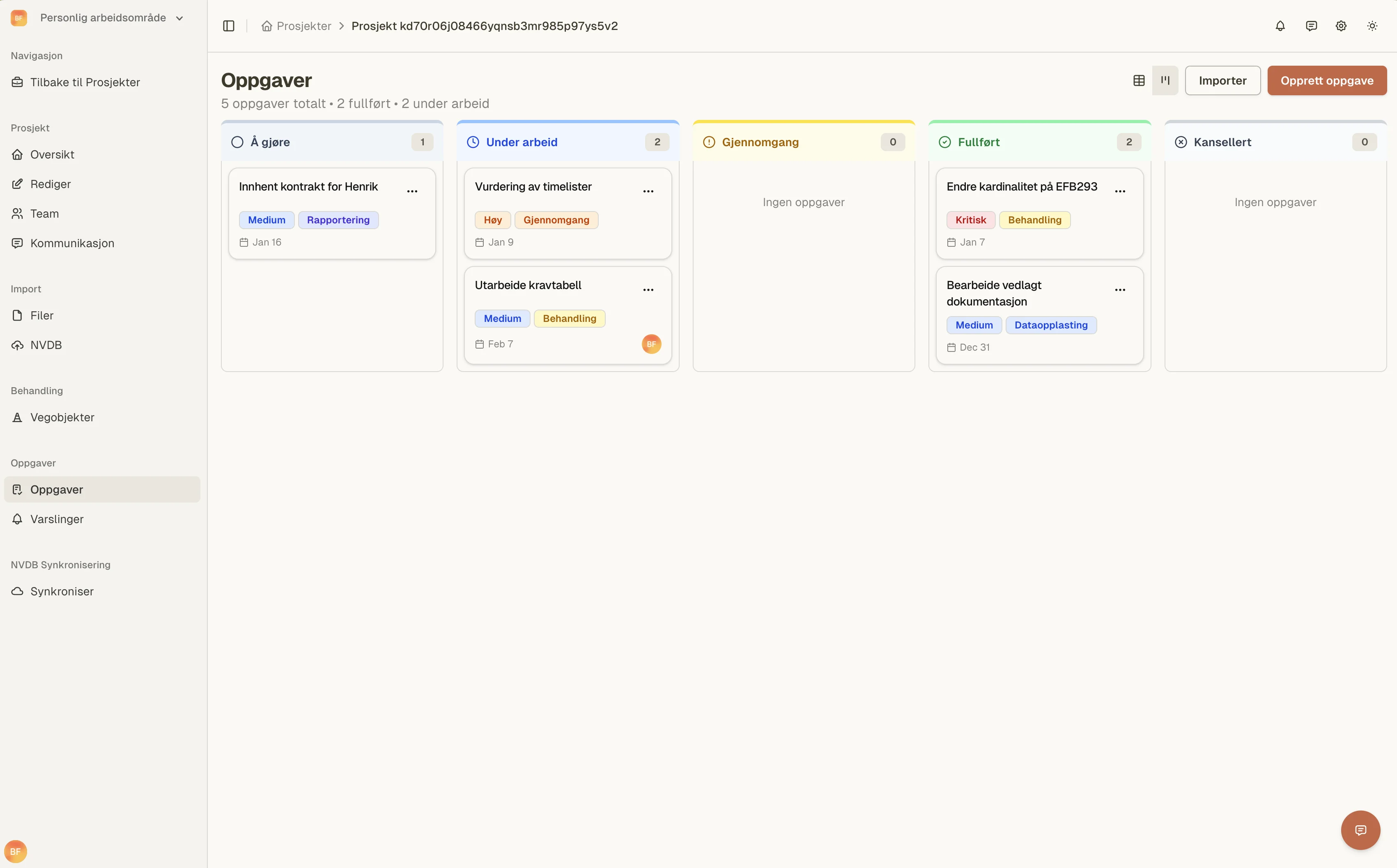The image size is (1397, 868).
Task: Click the BF avatar on the Utarbeide kravtabell card
Action: click(651, 344)
